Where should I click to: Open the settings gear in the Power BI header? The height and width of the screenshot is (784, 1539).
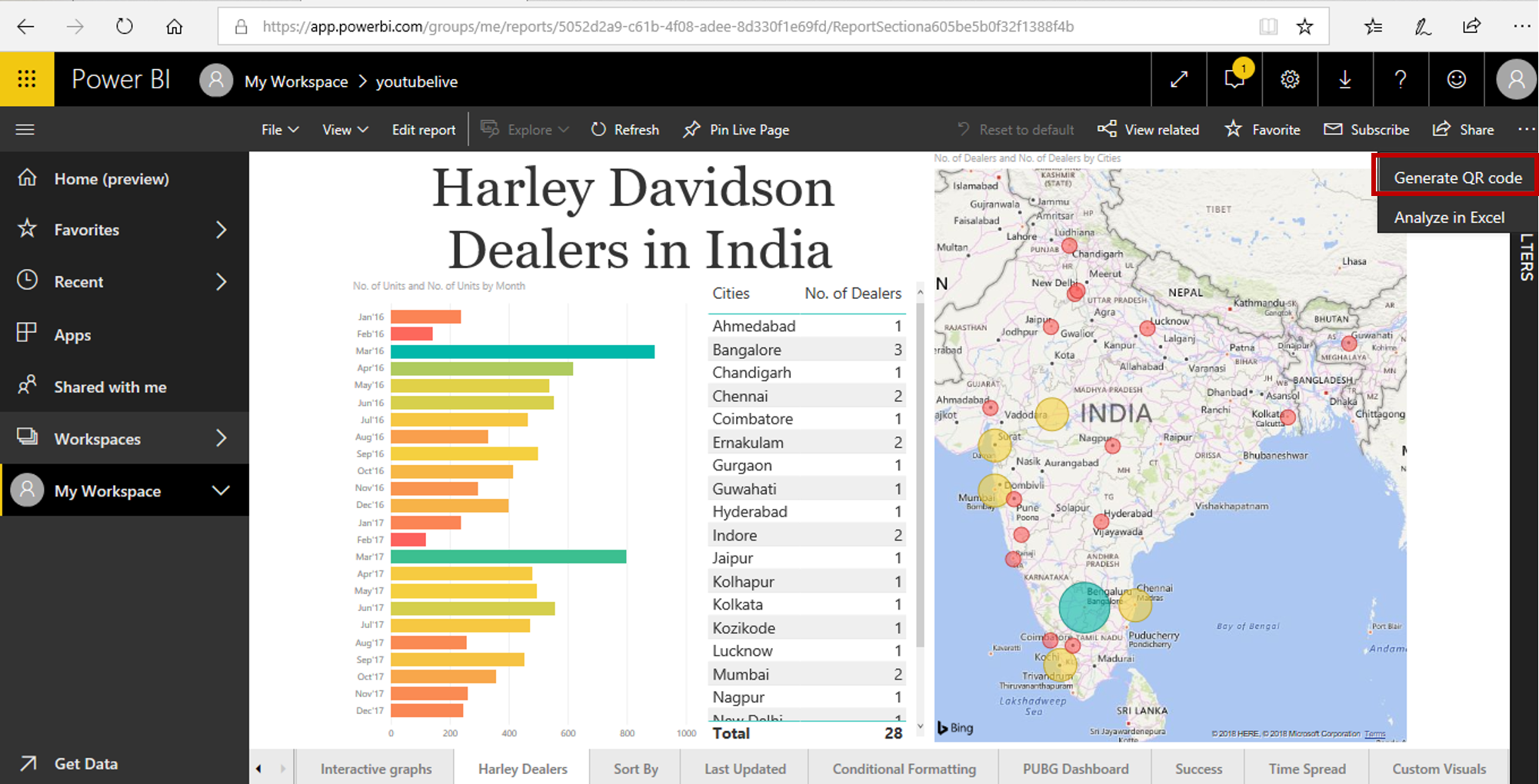[x=1290, y=79]
